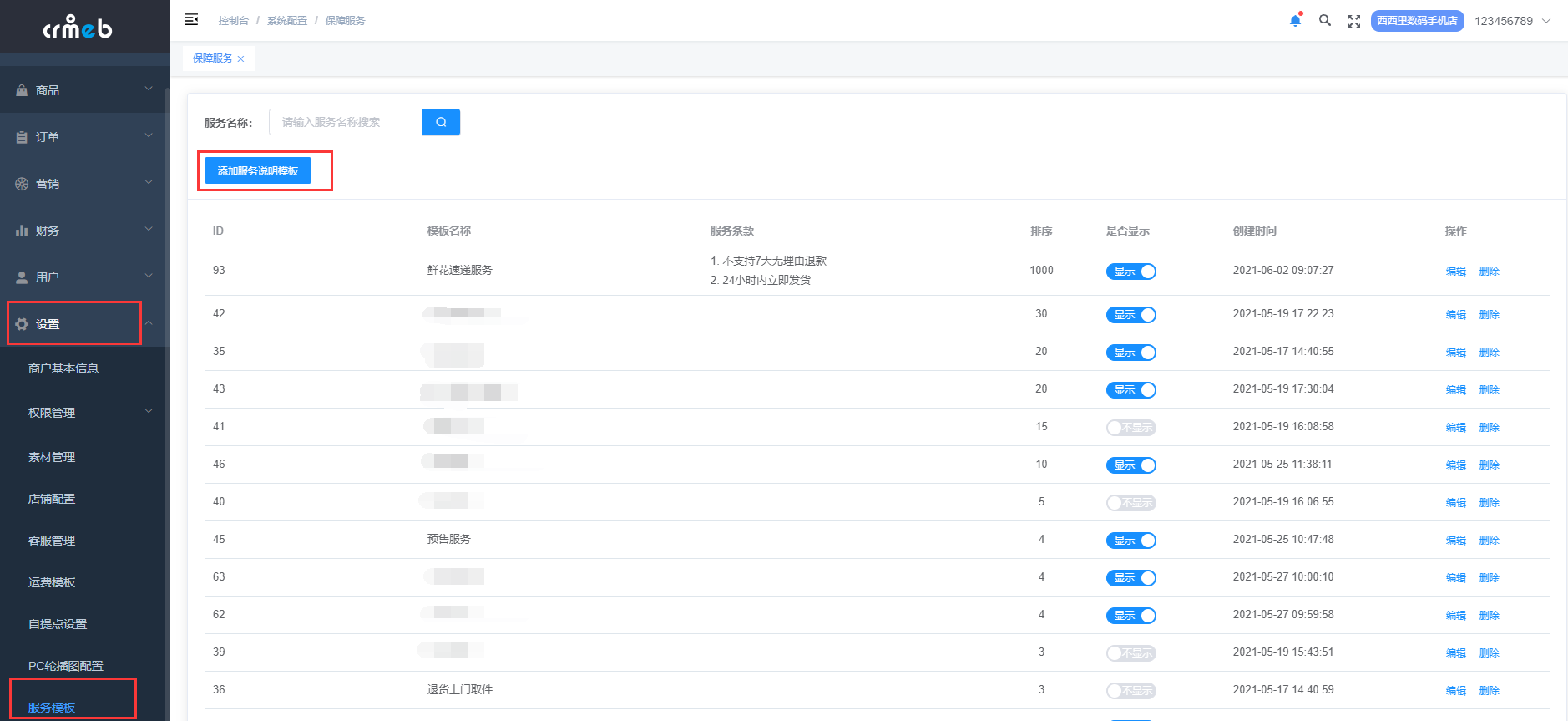Click the 营销 marketing icon
Screen dimensions: 1568x721
click(x=22, y=184)
